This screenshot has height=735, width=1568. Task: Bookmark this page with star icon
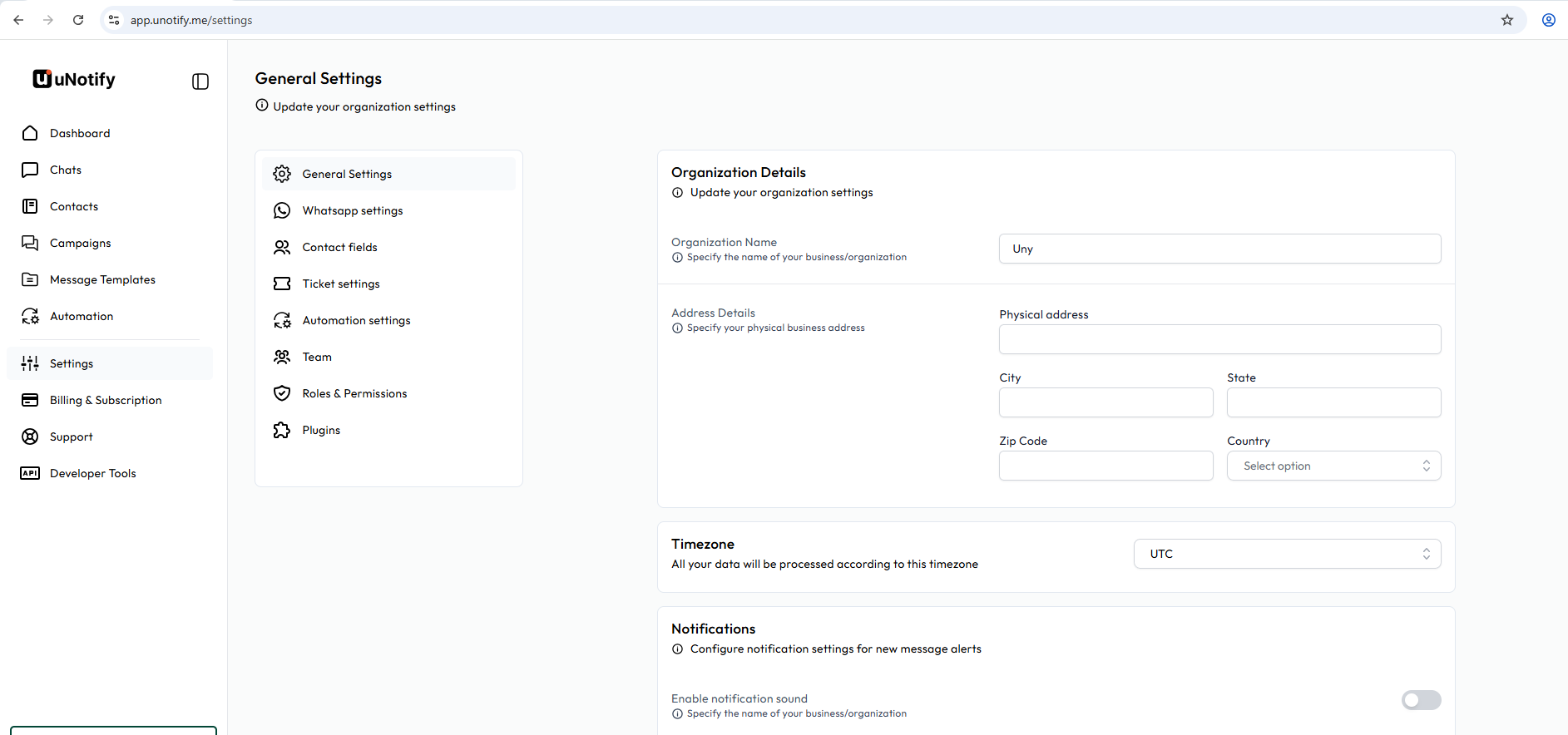click(x=1507, y=20)
